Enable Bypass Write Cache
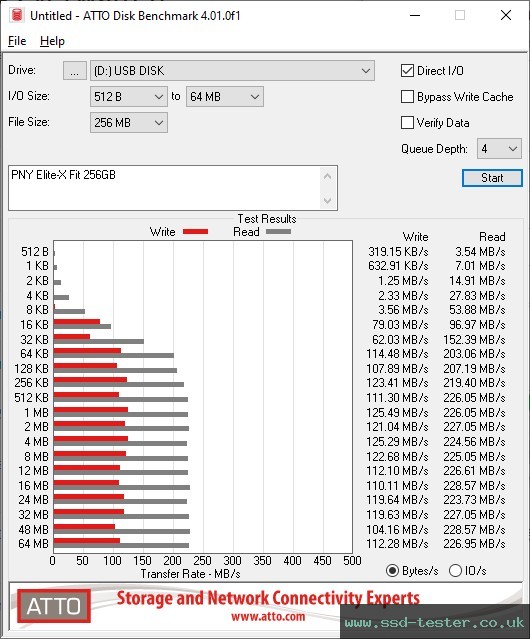 (x=407, y=97)
